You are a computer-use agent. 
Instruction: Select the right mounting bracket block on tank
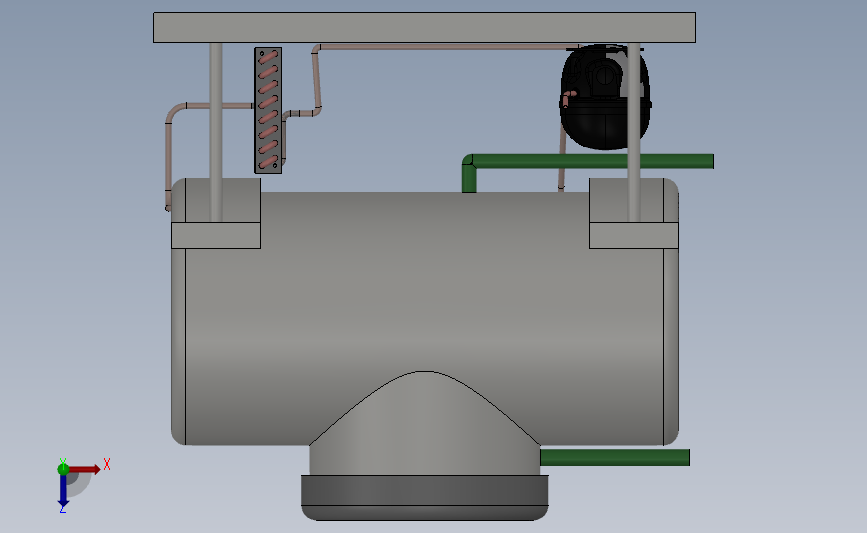[634, 236]
